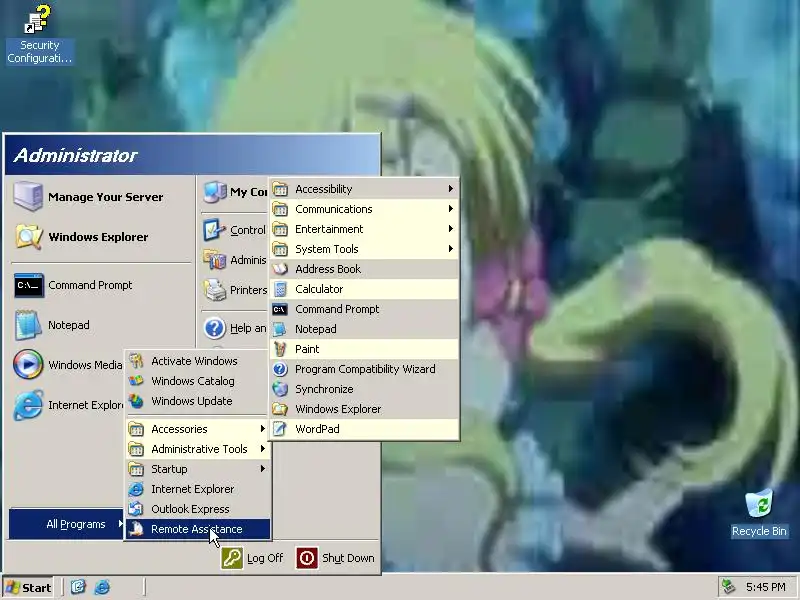This screenshot has width=800, height=600.
Task: Click the network tray icon near the clock
Action: tap(728, 587)
